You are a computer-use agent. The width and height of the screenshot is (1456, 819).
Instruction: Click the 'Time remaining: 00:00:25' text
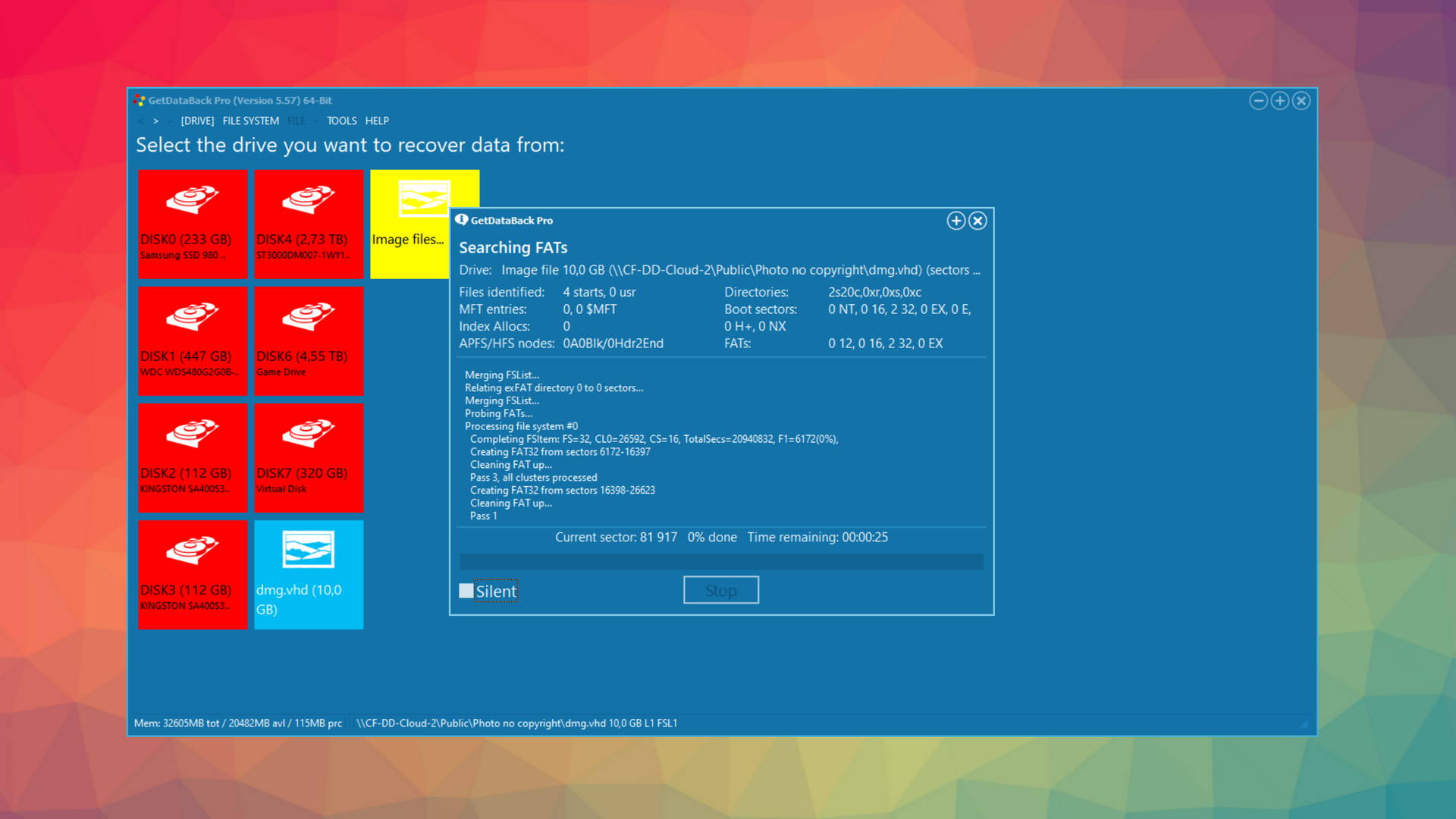817,537
